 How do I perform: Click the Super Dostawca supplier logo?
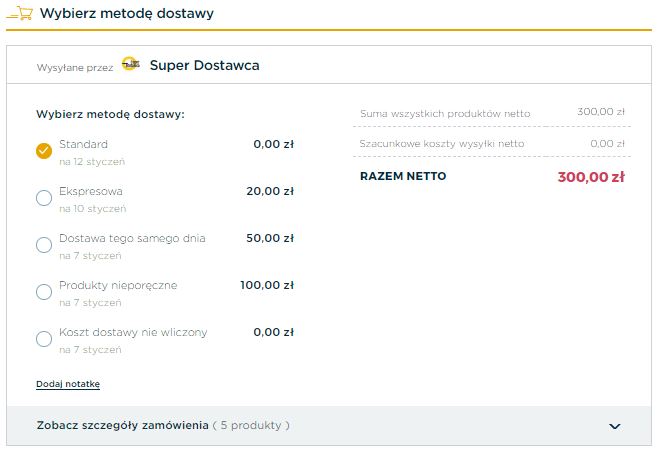[x=131, y=64]
